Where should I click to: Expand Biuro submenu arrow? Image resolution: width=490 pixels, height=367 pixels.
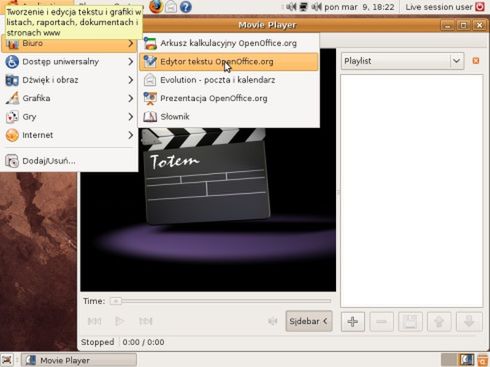(130, 43)
